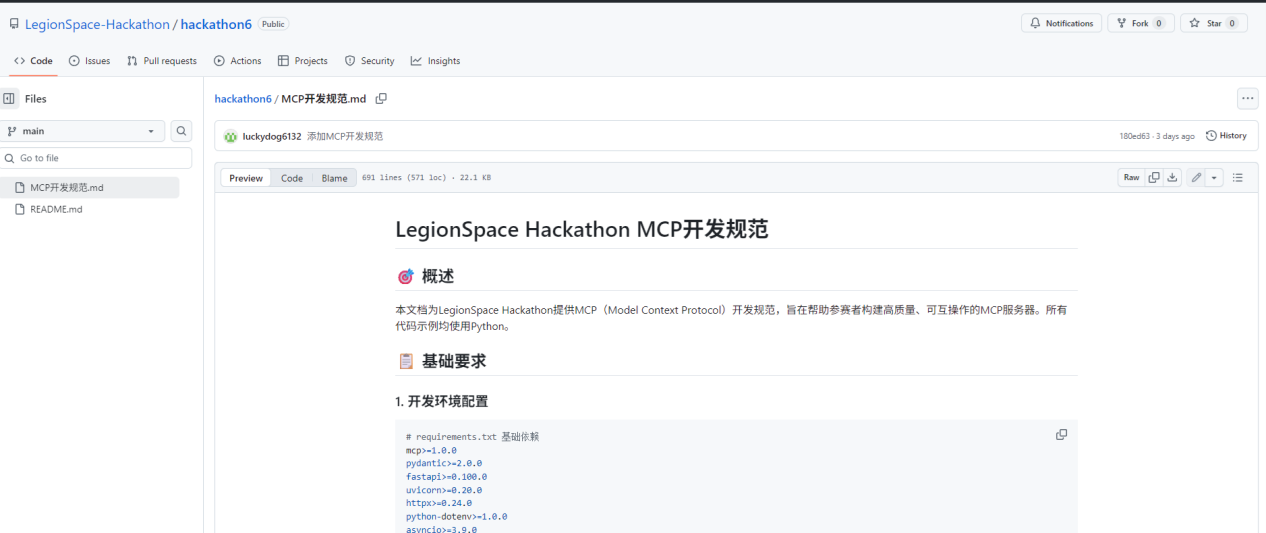Open the Projects tab
The height and width of the screenshot is (533, 1266).
(303, 61)
